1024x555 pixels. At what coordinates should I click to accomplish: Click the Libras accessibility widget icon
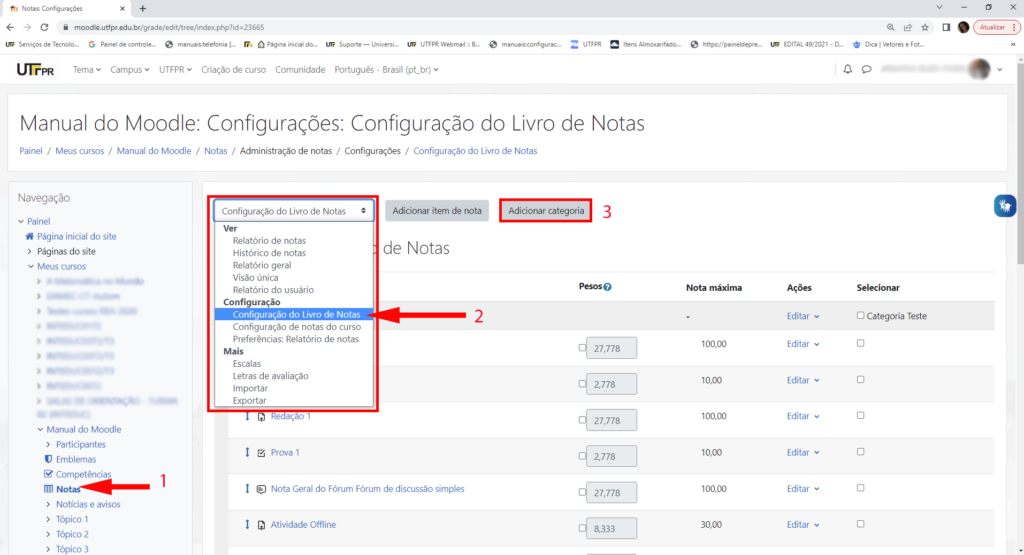coord(1005,206)
